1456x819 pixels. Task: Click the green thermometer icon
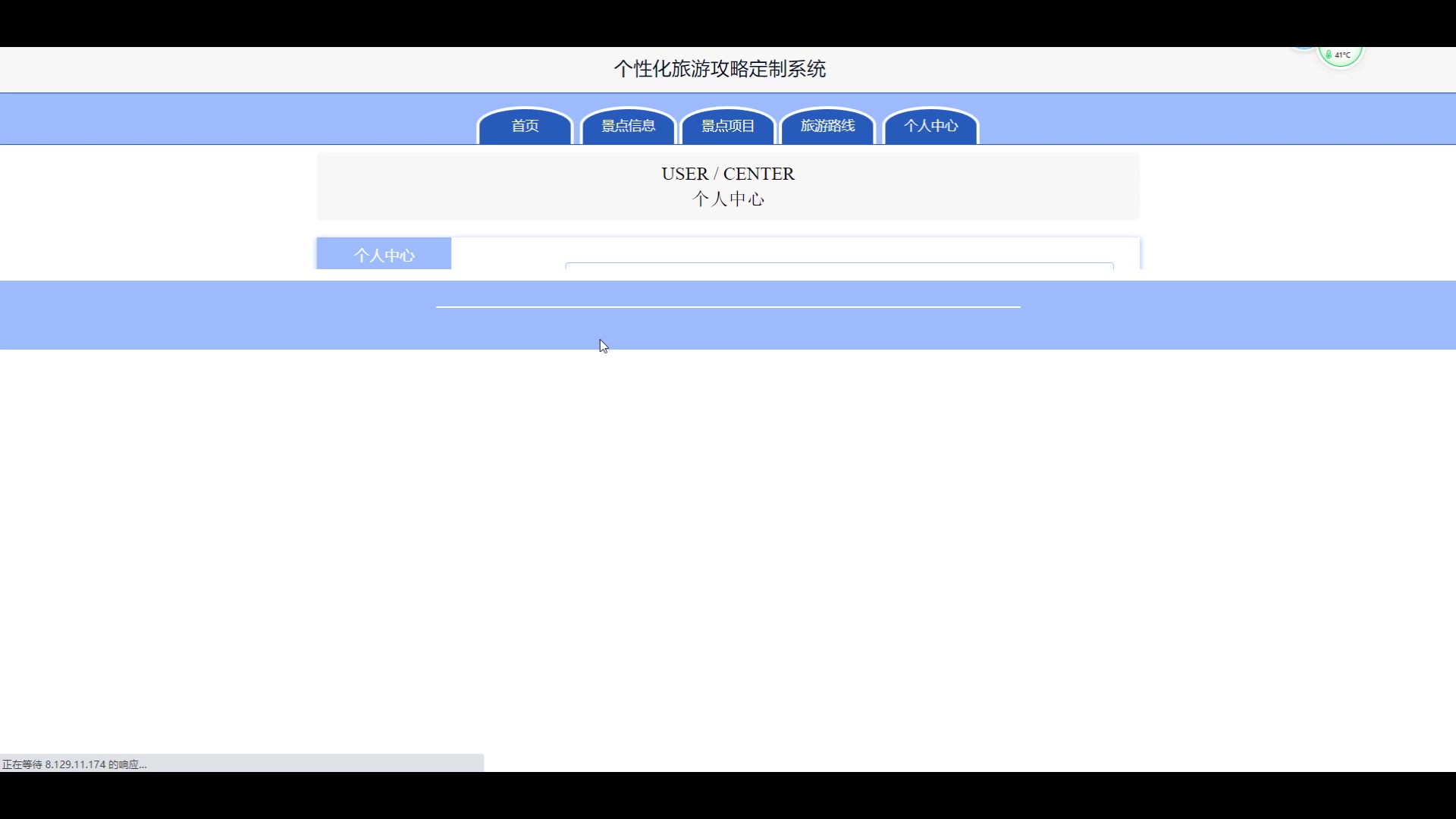pyautogui.click(x=1329, y=55)
